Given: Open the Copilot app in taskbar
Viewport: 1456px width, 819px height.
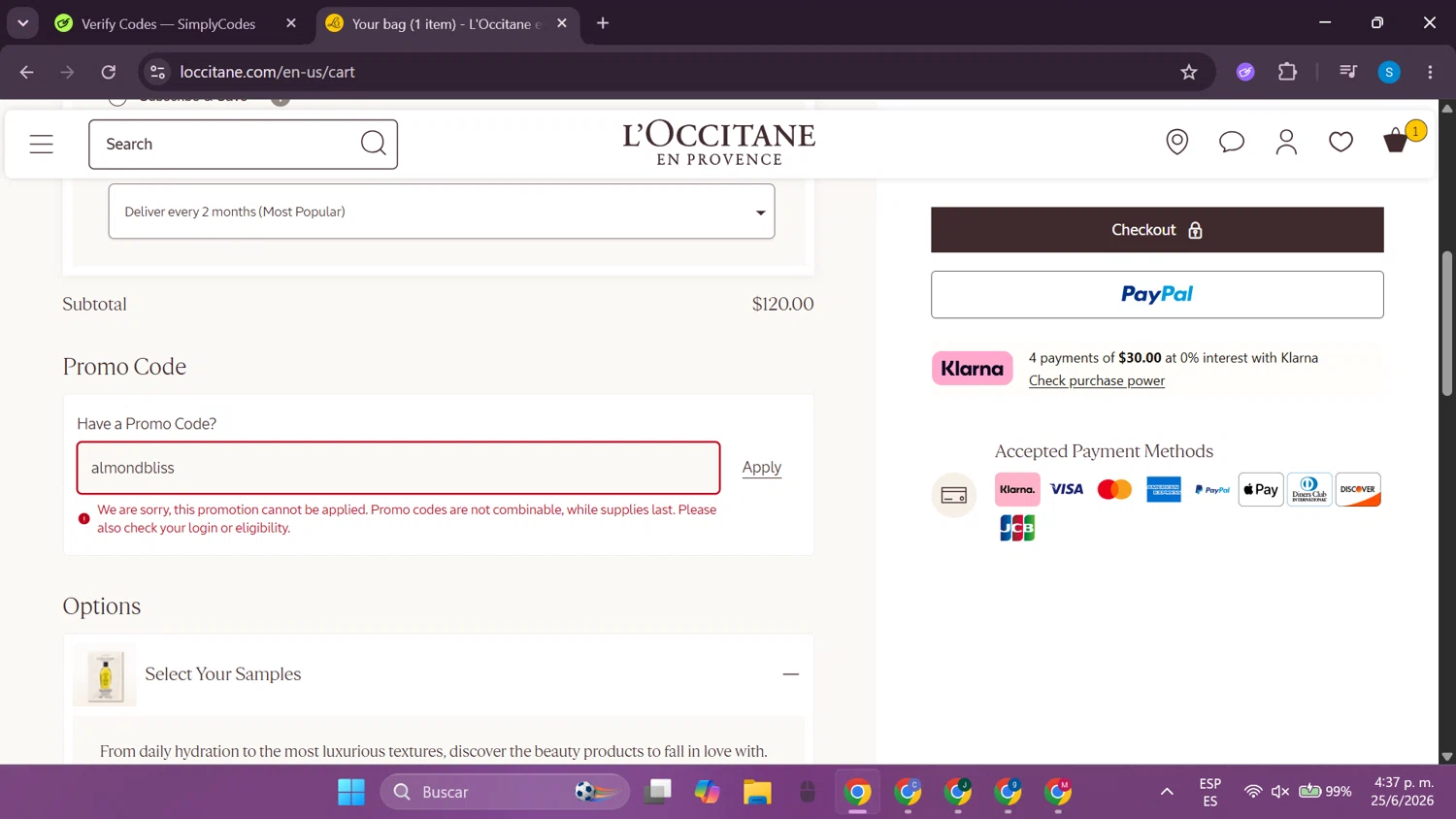Looking at the screenshot, I should pyautogui.click(x=707, y=792).
